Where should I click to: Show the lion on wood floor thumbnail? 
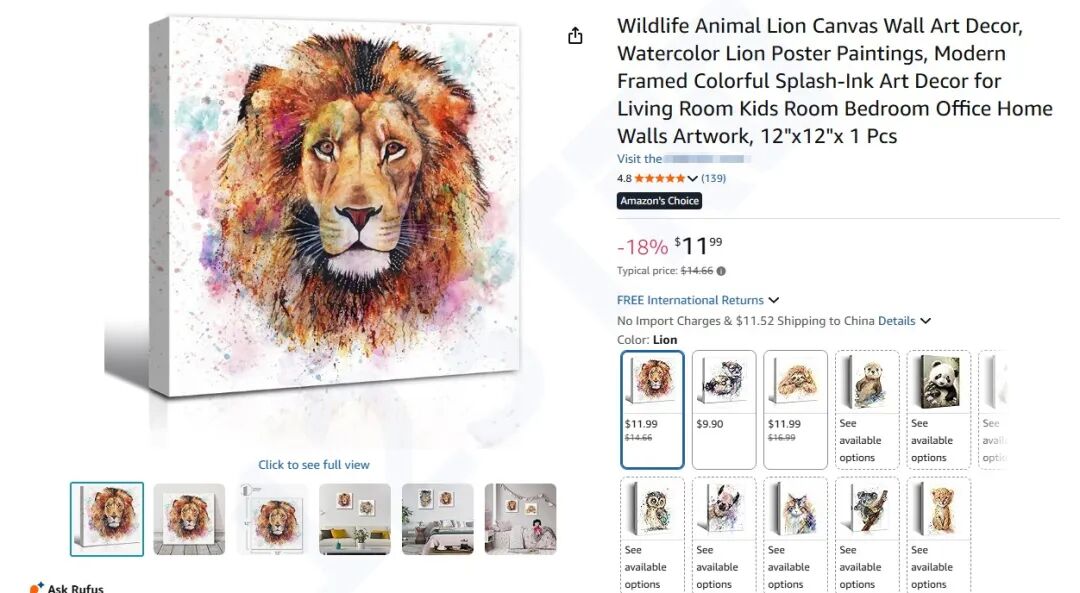click(x=189, y=519)
